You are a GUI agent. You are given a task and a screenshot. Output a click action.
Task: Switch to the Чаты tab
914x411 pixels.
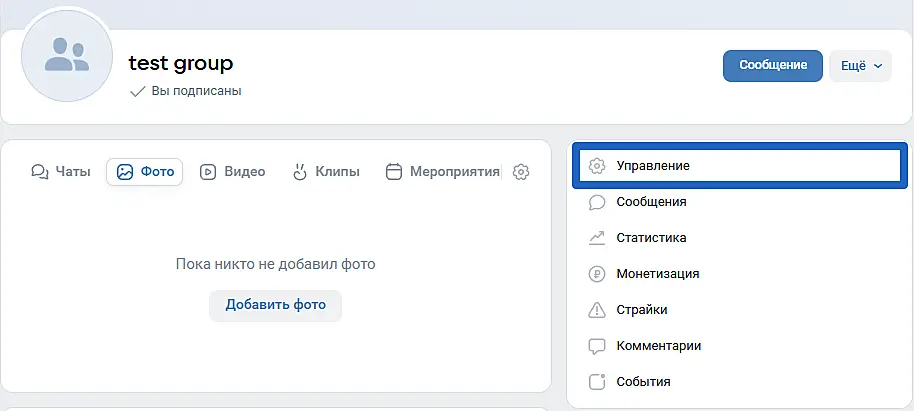(x=61, y=172)
